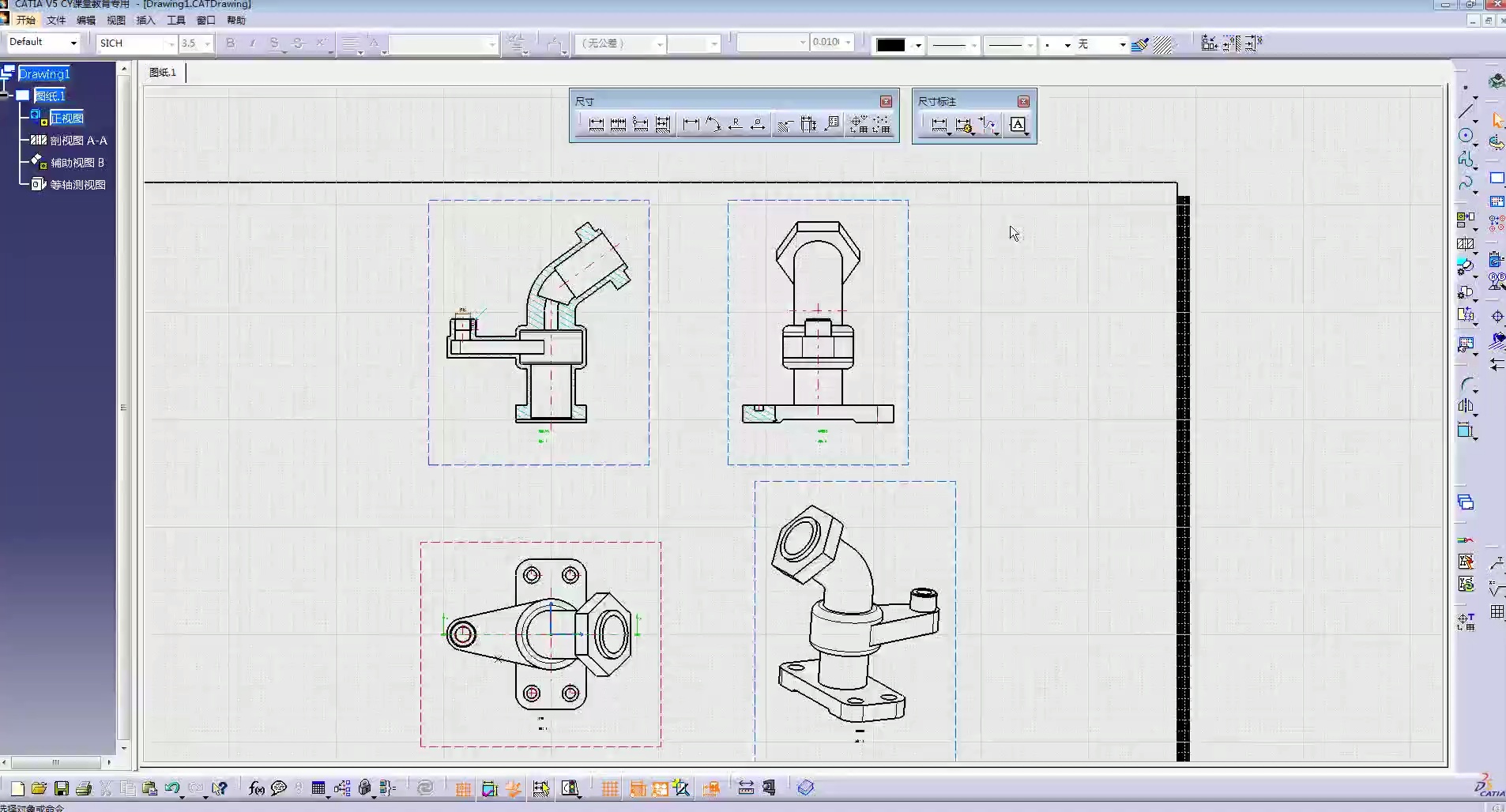The image size is (1506, 812).
Task: Expand the SICH font name dropdown
Action: (x=171, y=43)
